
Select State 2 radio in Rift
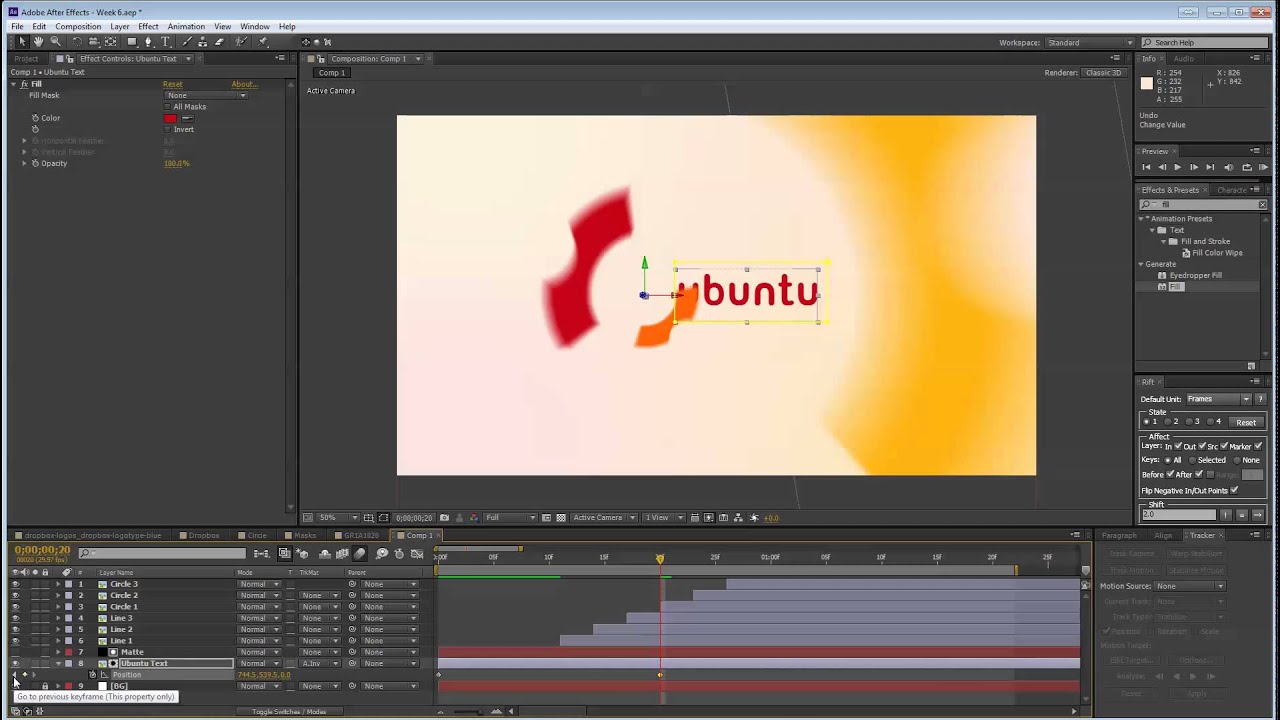(1168, 422)
